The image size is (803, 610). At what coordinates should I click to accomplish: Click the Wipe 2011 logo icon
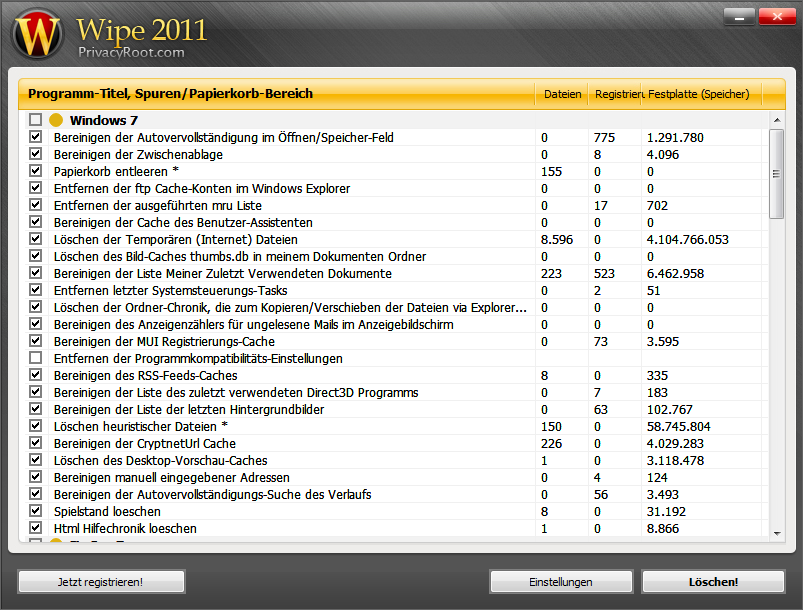point(36,30)
